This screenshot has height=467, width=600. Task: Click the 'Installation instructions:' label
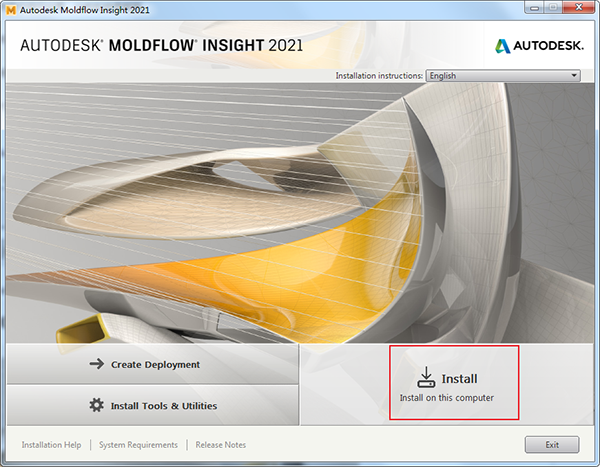point(379,76)
